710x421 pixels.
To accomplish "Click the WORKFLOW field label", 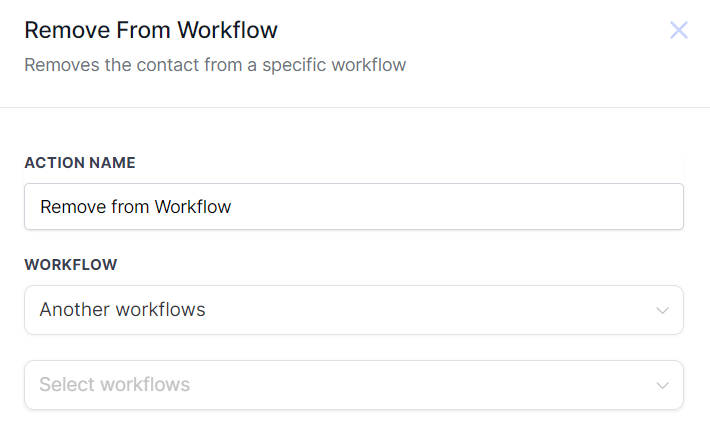I will coord(71,265).
